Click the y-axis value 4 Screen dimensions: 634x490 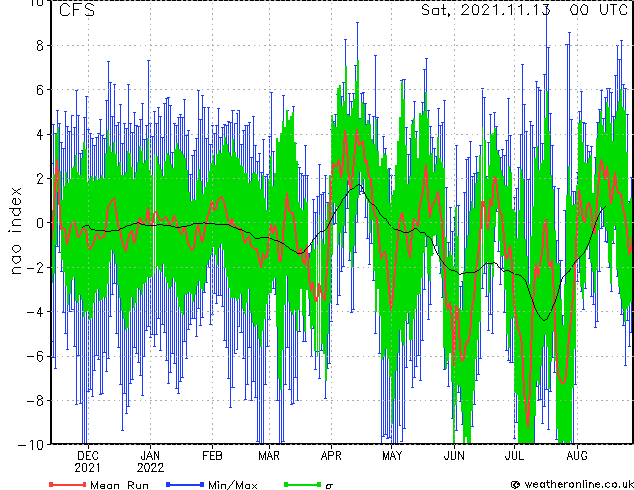point(40,134)
